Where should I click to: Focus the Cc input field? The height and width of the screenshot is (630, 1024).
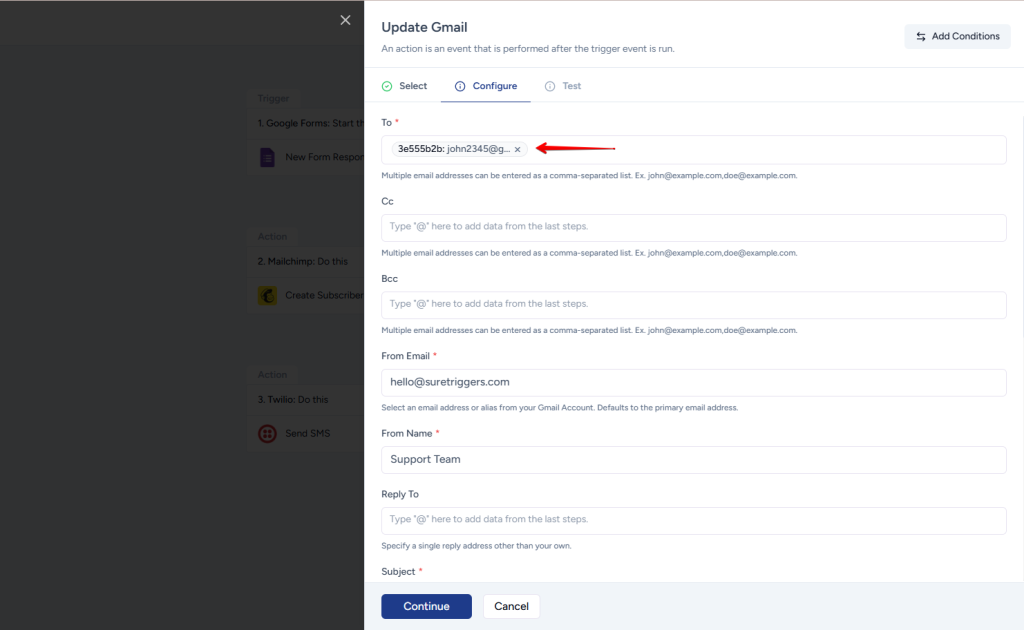coord(693,227)
